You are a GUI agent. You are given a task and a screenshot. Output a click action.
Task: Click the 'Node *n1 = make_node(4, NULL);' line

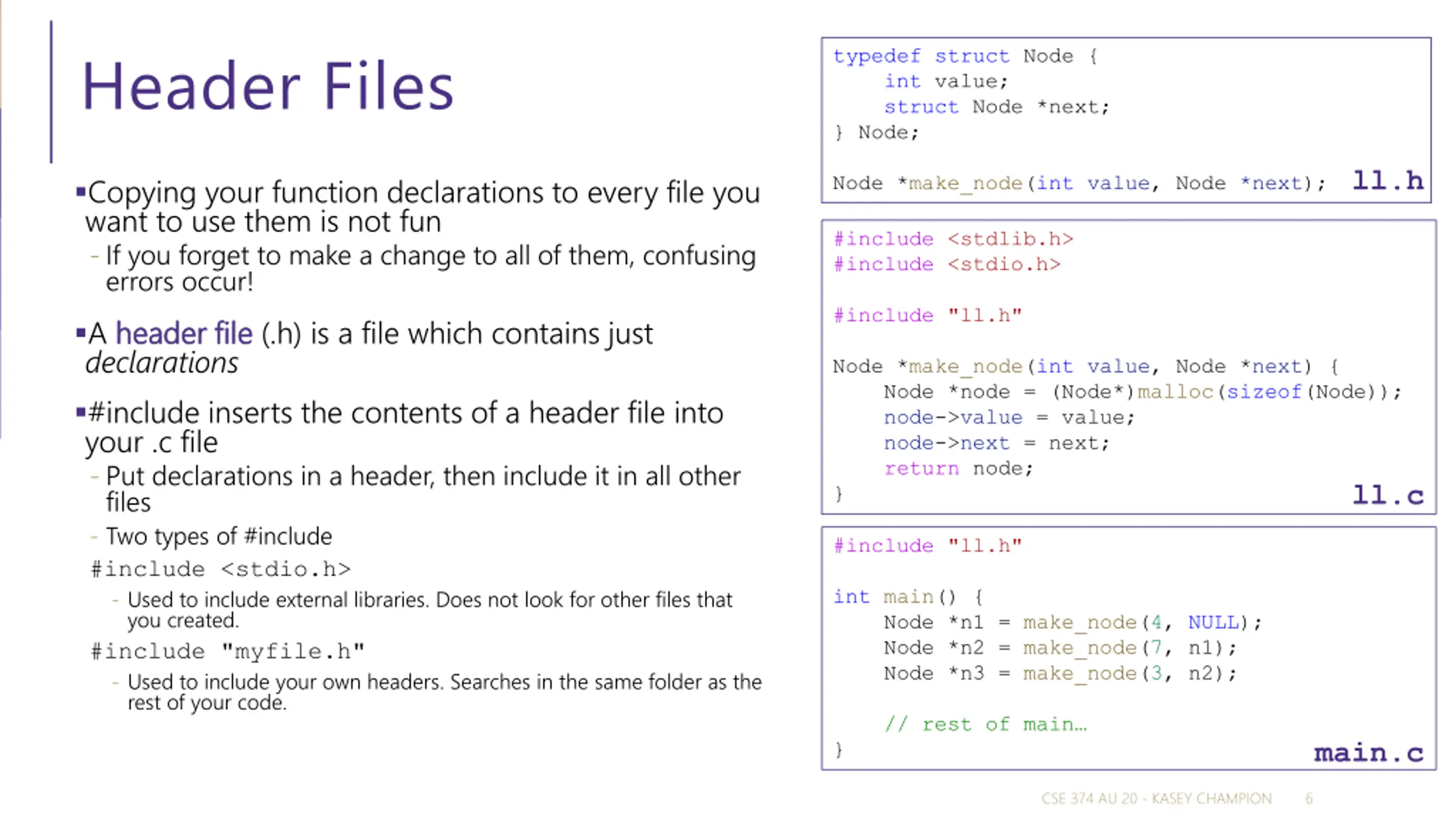point(1073,623)
